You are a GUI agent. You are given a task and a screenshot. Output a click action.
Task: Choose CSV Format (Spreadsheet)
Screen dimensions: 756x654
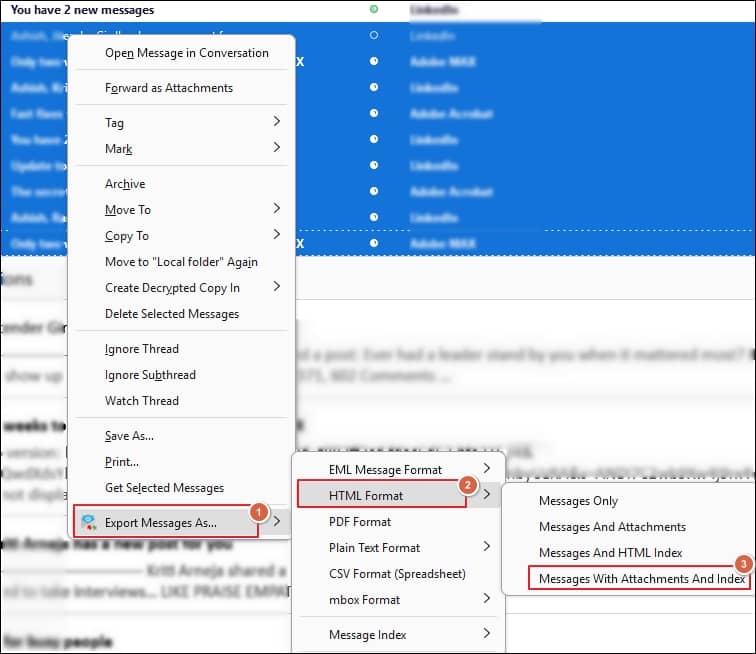tap(397, 574)
